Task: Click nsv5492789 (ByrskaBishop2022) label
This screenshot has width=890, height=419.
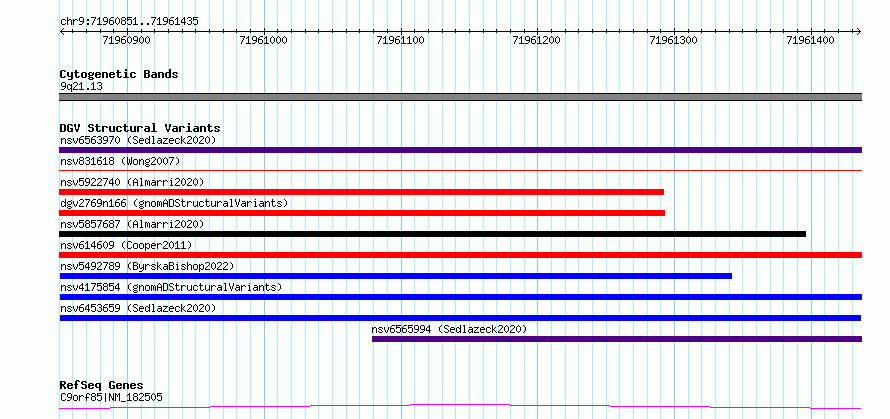Action: click(x=147, y=266)
